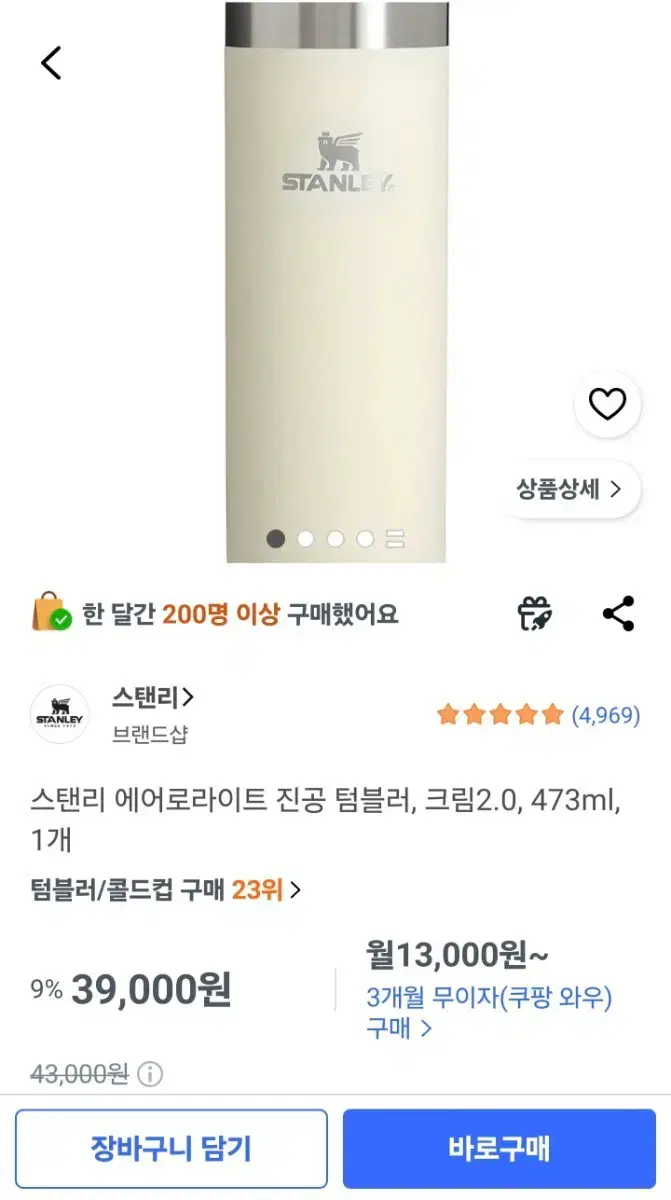Select the first image carousel dot
The image size is (671, 1200).
pyautogui.click(x=276, y=539)
